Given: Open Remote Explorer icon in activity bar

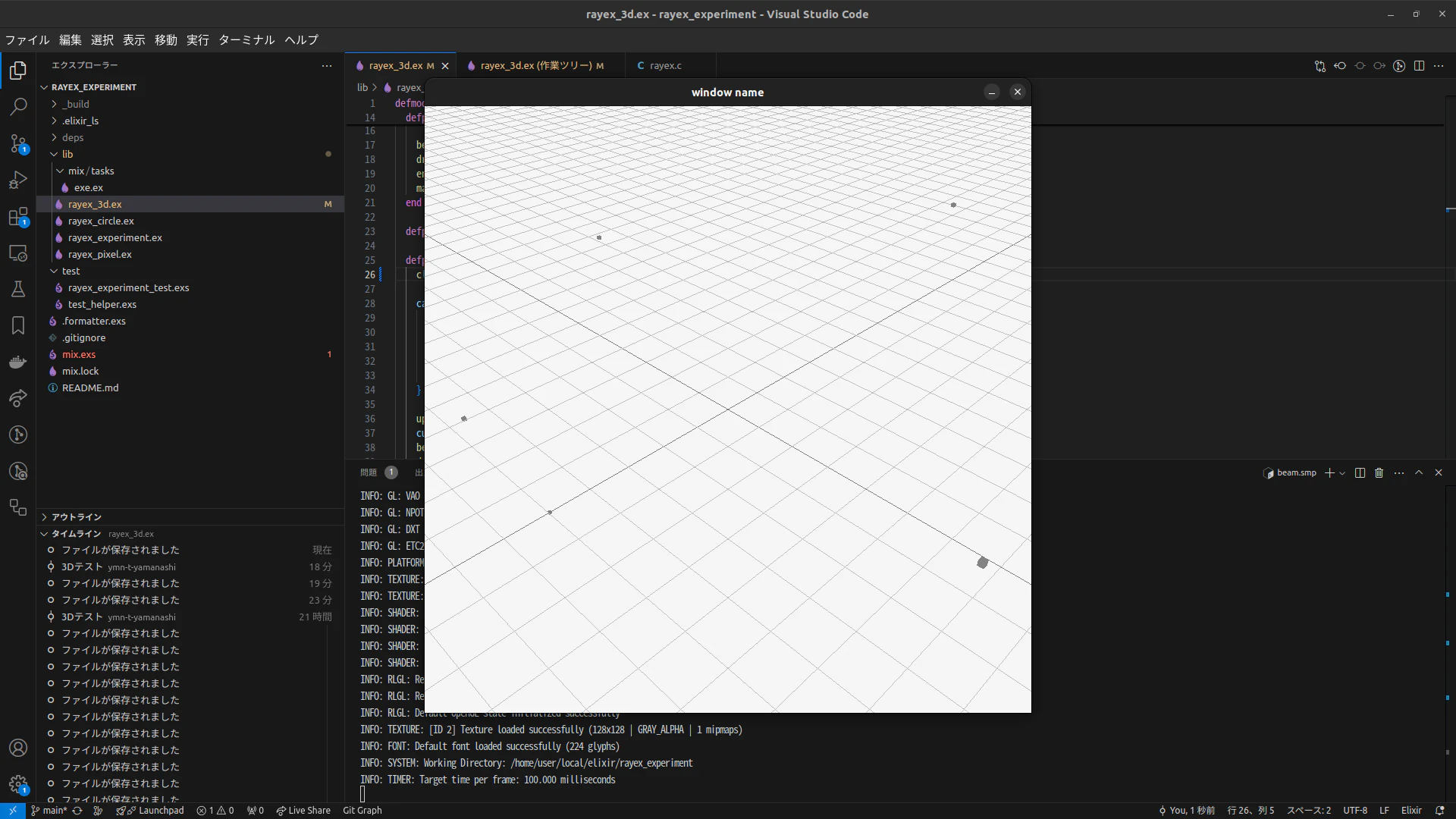Looking at the screenshot, I should (18, 253).
